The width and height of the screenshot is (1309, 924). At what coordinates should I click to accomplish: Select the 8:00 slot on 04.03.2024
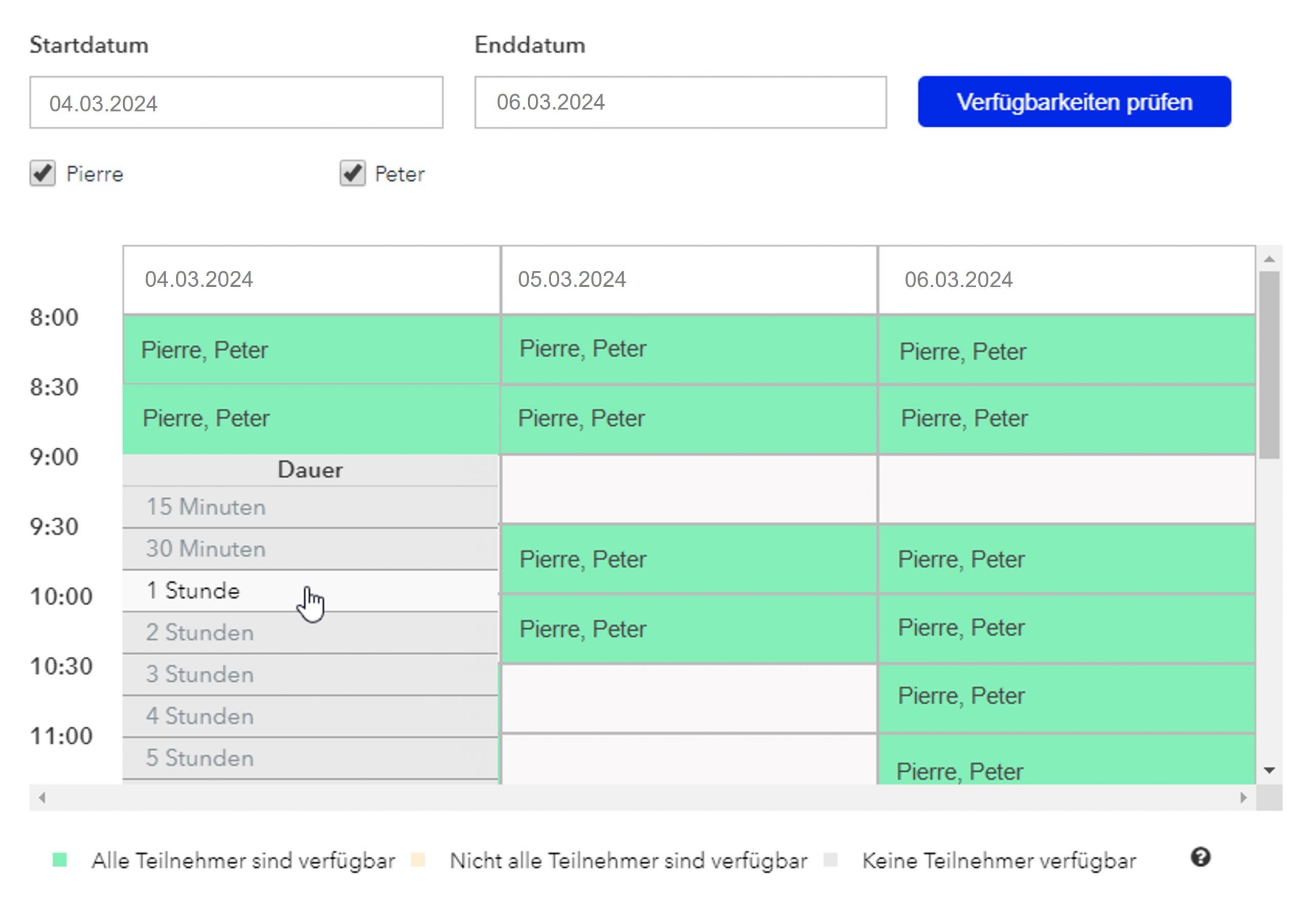pyautogui.click(x=311, y=350)
